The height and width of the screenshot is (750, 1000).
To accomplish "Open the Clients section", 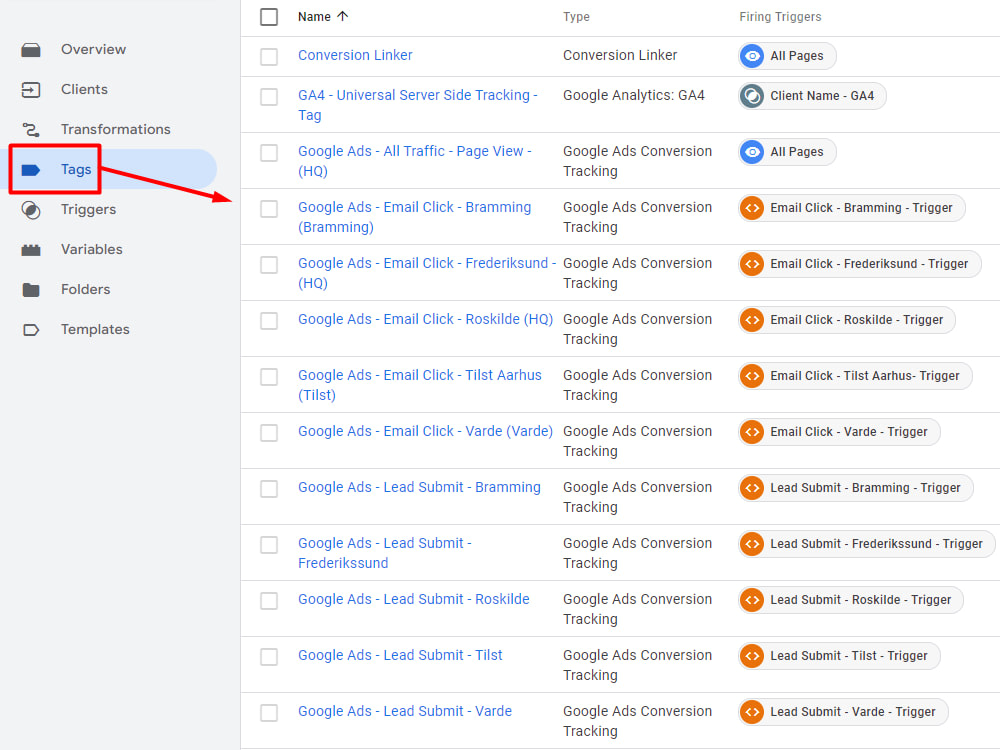I will [84, 90].
